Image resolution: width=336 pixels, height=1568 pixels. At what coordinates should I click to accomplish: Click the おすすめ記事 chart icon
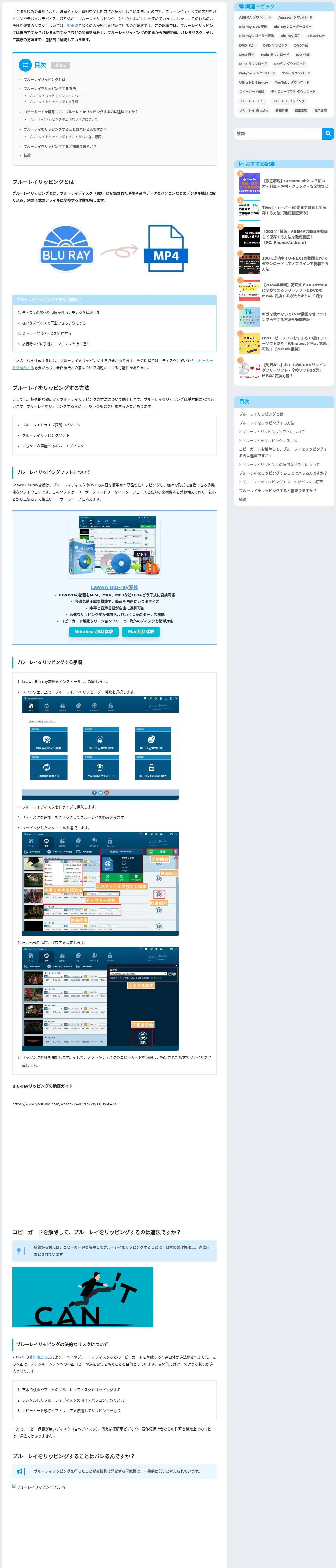point(242,164)
